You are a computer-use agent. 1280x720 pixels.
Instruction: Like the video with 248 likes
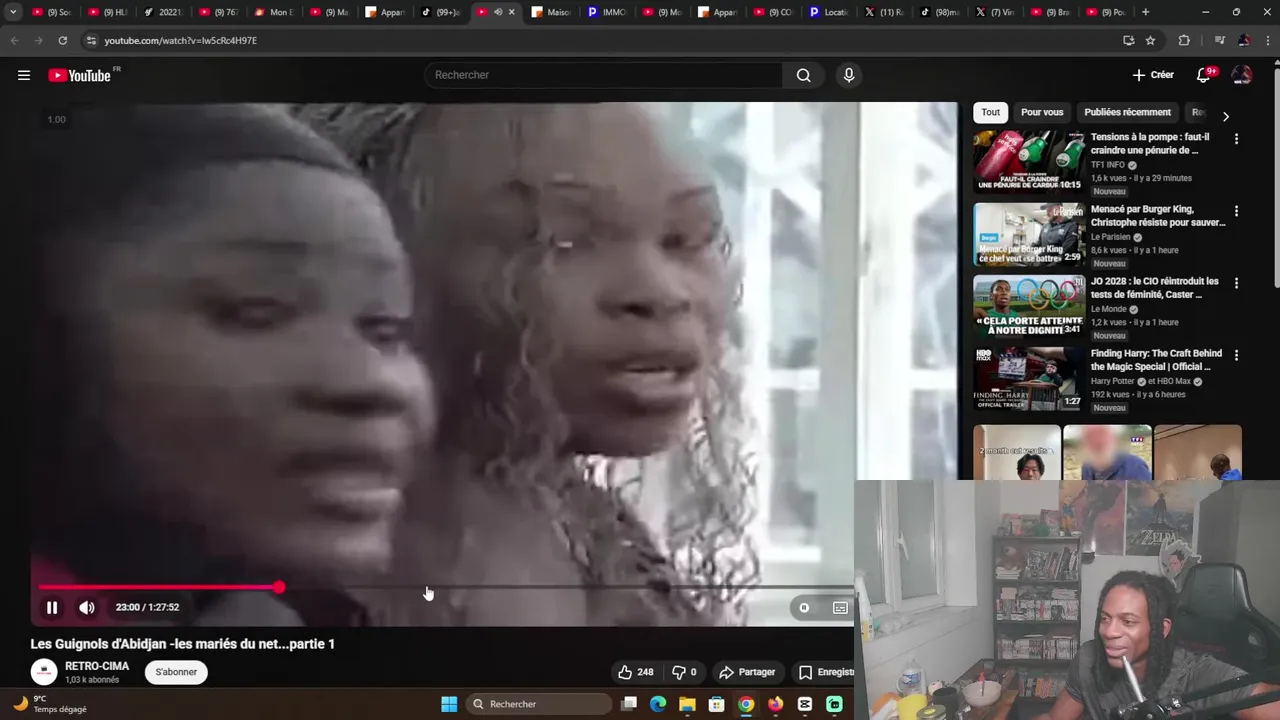[x=636, y=672]
